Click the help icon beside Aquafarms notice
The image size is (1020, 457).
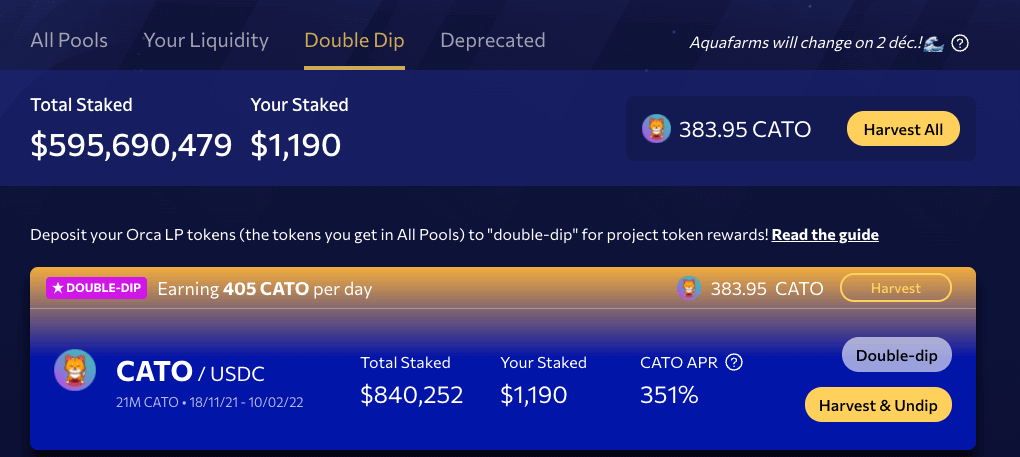click(x=960, y=43)
